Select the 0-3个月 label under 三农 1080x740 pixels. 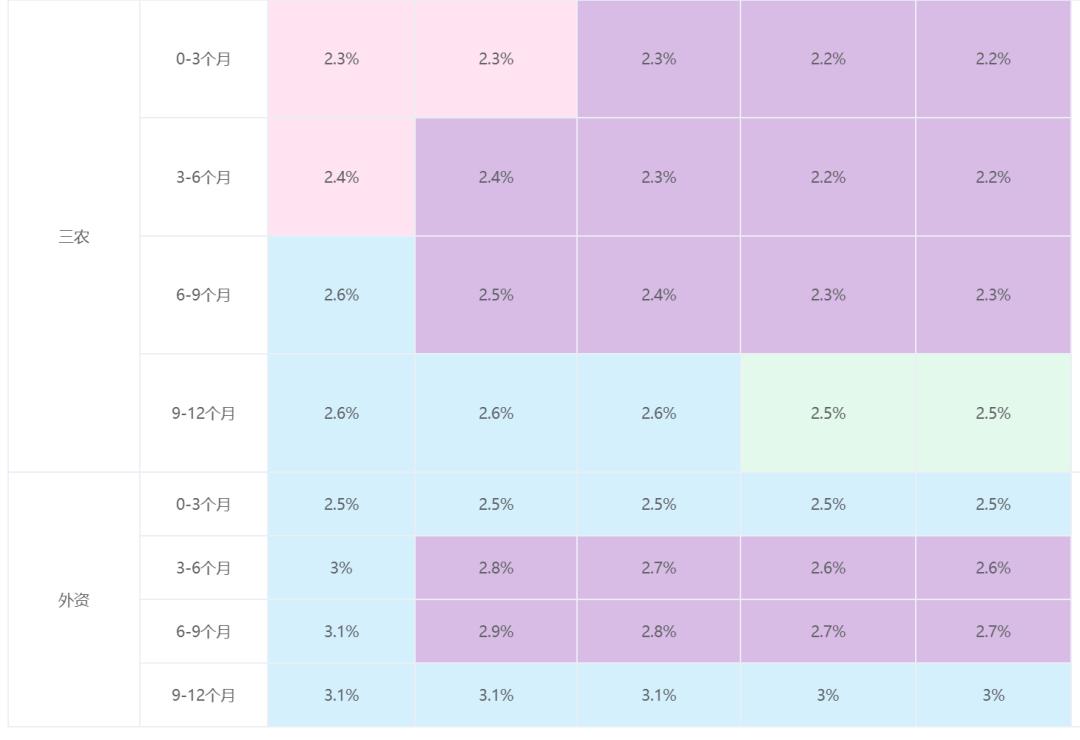coord(203,59)
